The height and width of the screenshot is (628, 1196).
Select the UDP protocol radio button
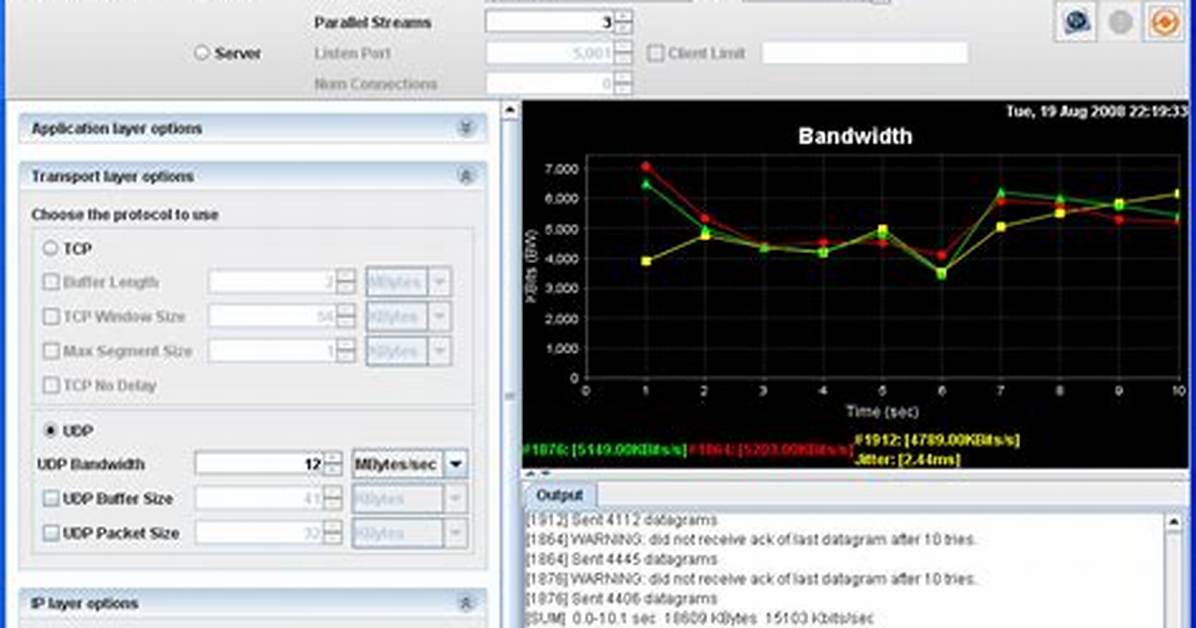tap(50, 430)
